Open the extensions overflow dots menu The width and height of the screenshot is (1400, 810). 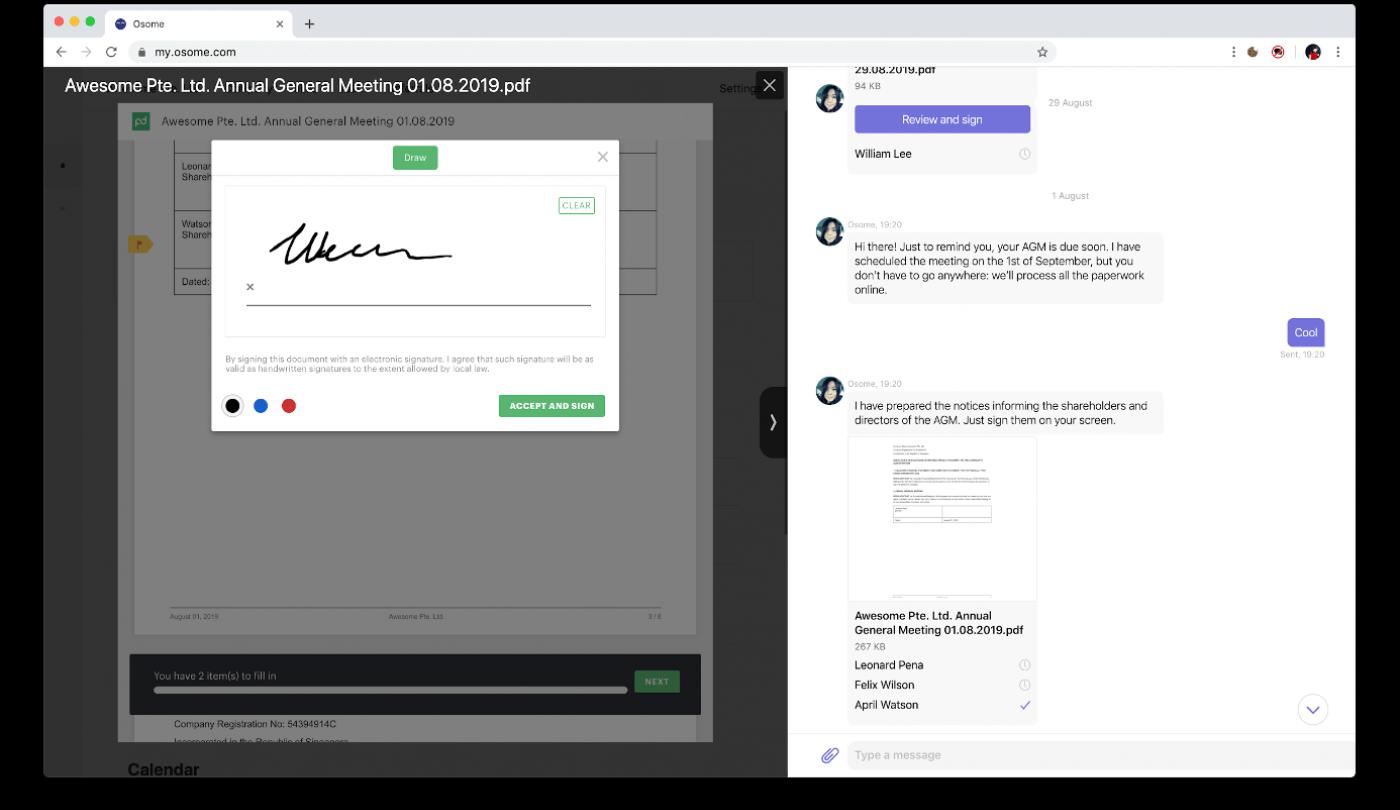[1234, 52]
